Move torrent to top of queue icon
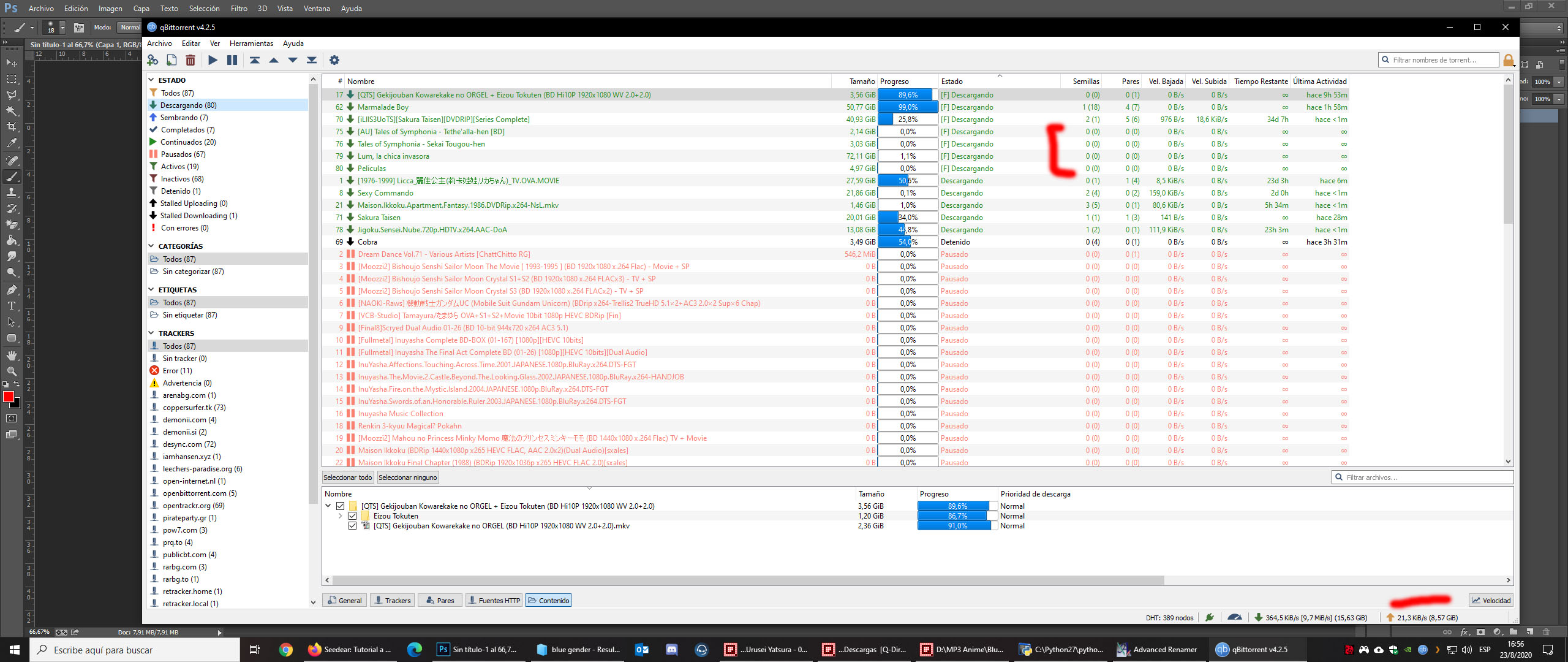1568x662 pixels. click(x=255, y=60)
